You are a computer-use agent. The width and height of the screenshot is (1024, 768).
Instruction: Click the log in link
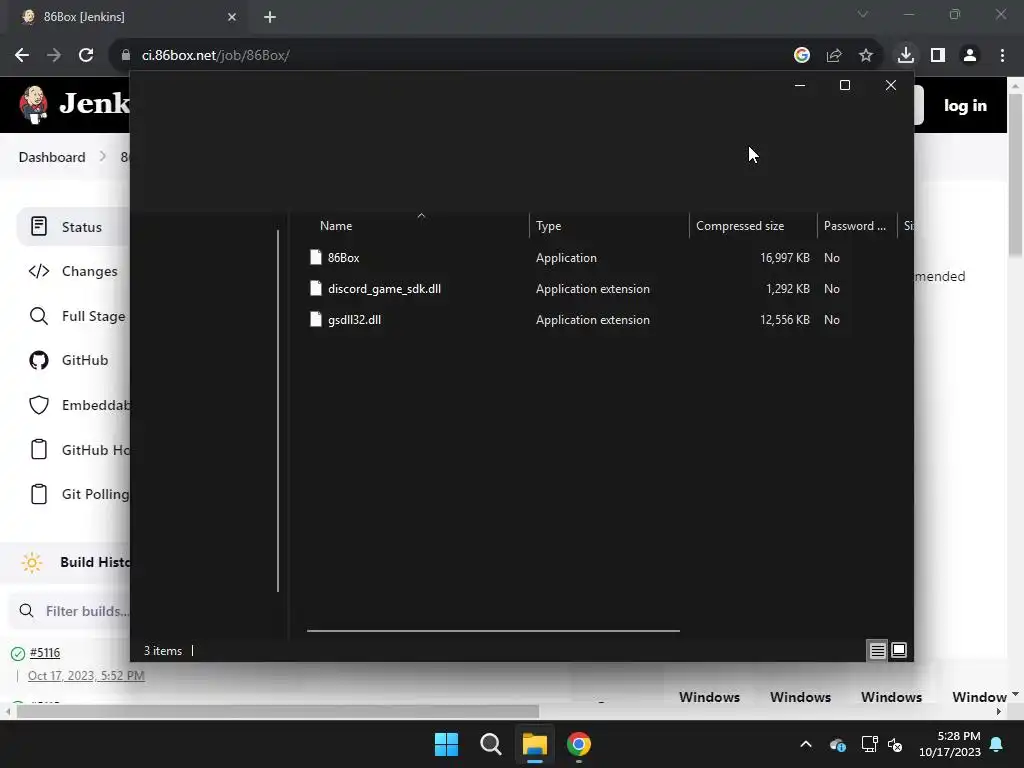(965, 106)
